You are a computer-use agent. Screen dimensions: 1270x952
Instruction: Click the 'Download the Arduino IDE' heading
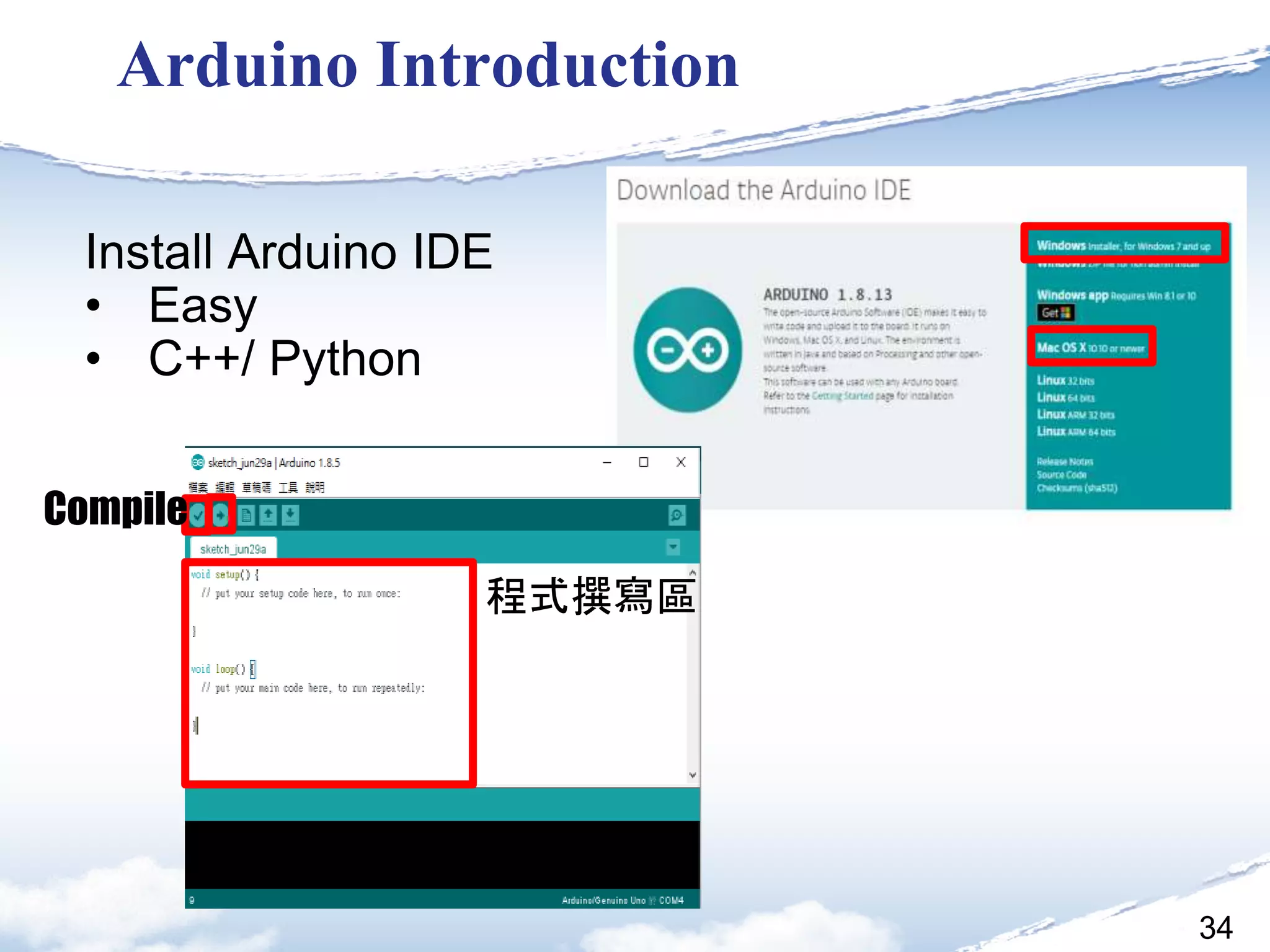click(764, 190)
